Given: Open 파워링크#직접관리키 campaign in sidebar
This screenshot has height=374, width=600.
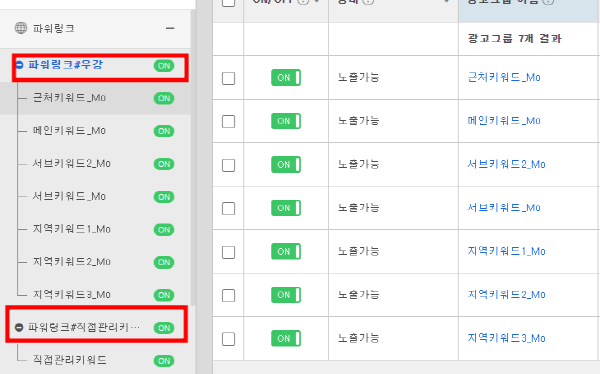Looking at the screenshot, I should (x=84, y=327).
